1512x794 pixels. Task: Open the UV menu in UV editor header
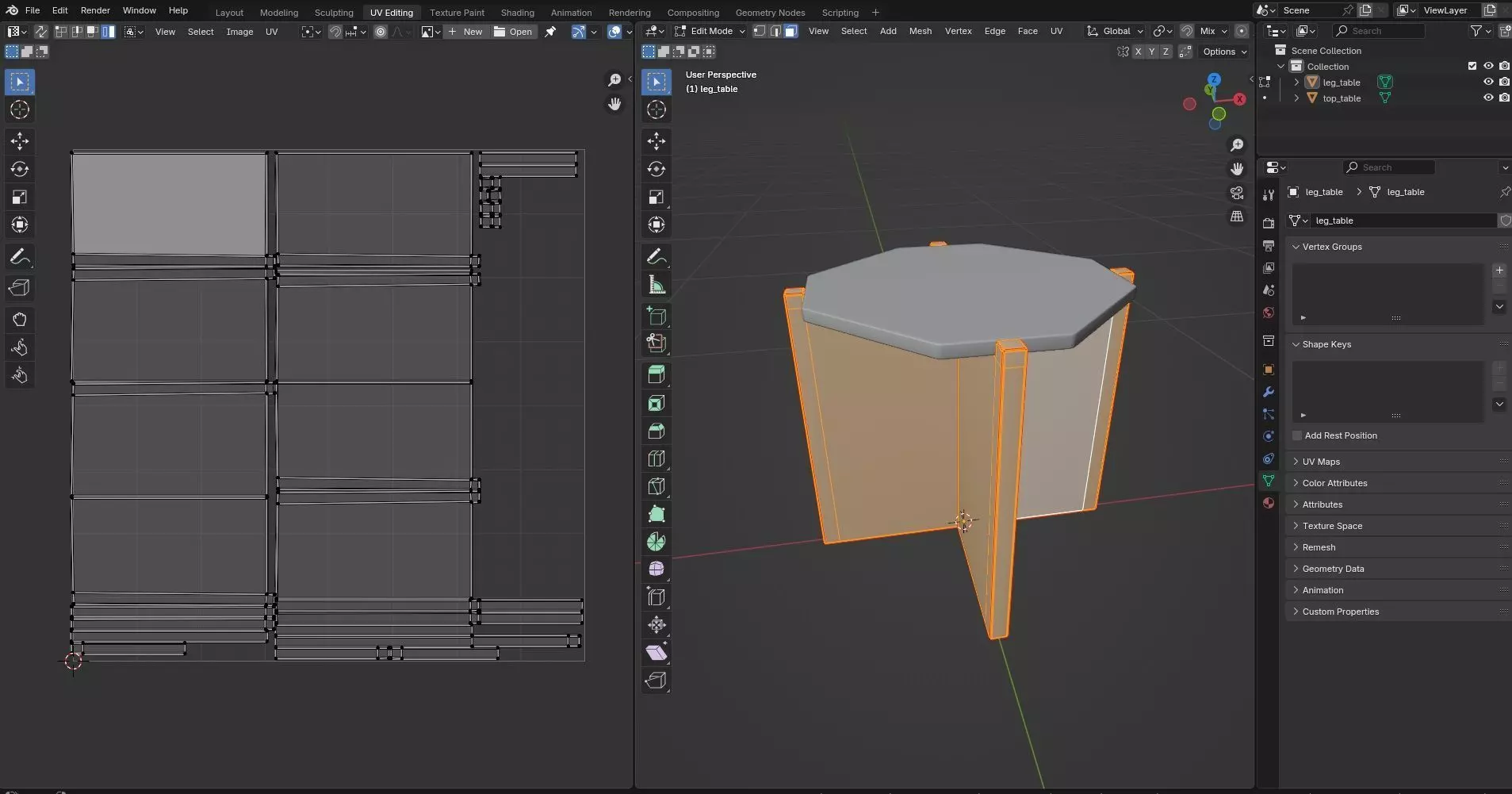[x=271, y=32]
